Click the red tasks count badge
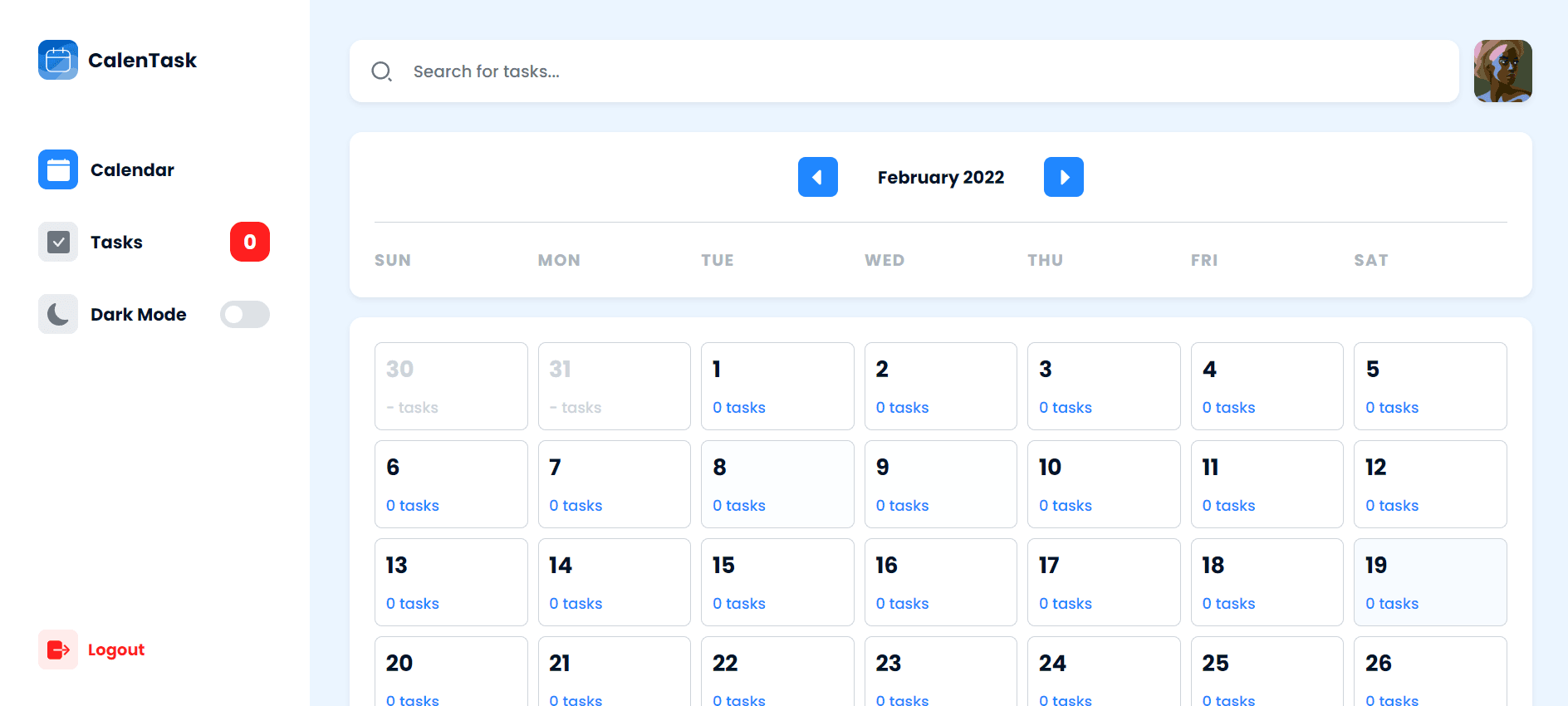The image size is (1568, 706). point(250,242)
